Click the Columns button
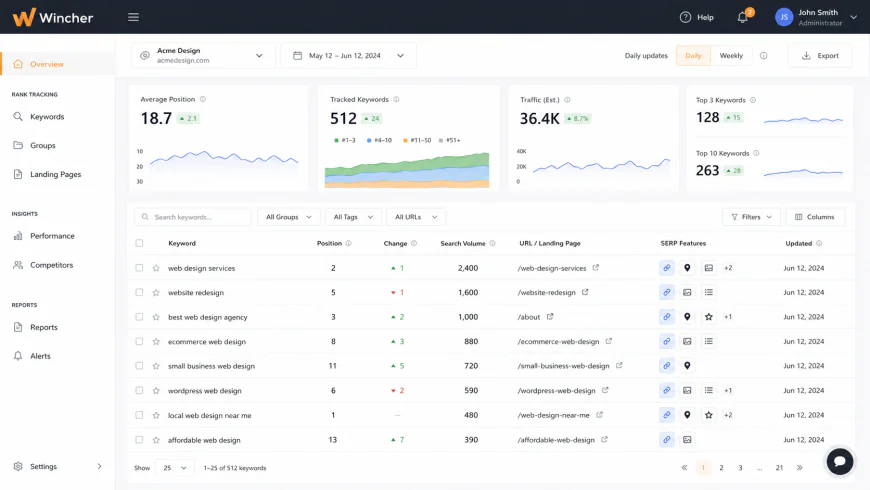Viewport: 870px width, 490px height. pyautogui.click(x=815, y=217)
